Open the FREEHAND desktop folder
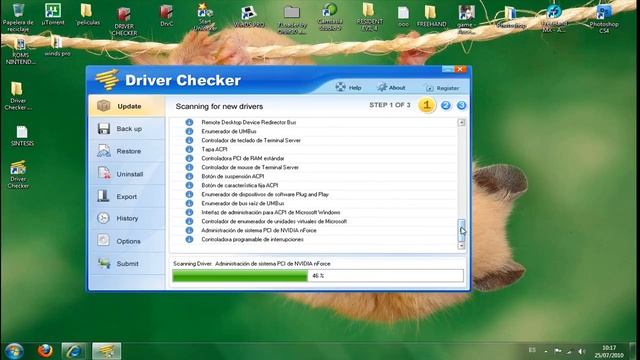 [x=431, y=16]
